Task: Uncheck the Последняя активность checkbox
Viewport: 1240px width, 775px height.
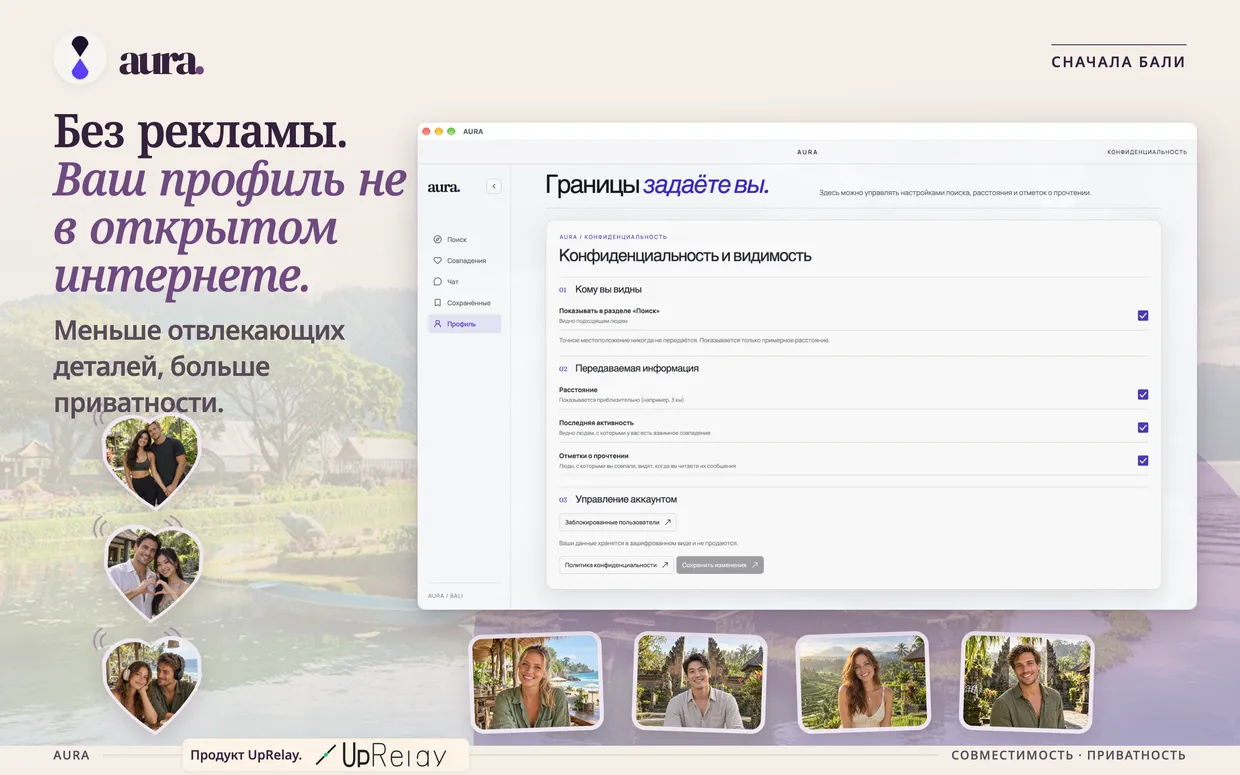Action: click(x=1143, y=428)
